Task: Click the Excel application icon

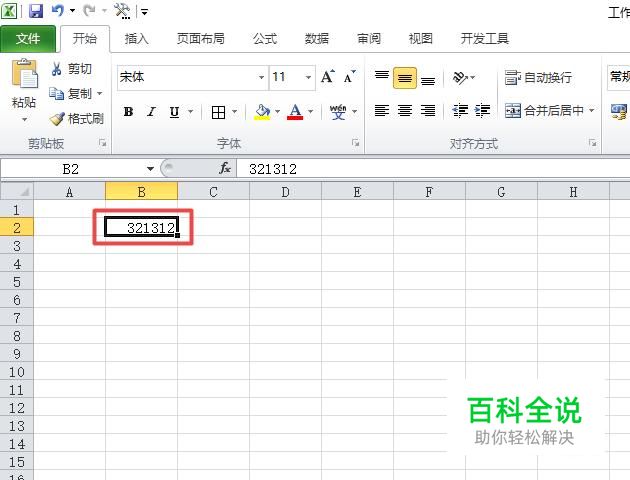Action: pos(9,11)
